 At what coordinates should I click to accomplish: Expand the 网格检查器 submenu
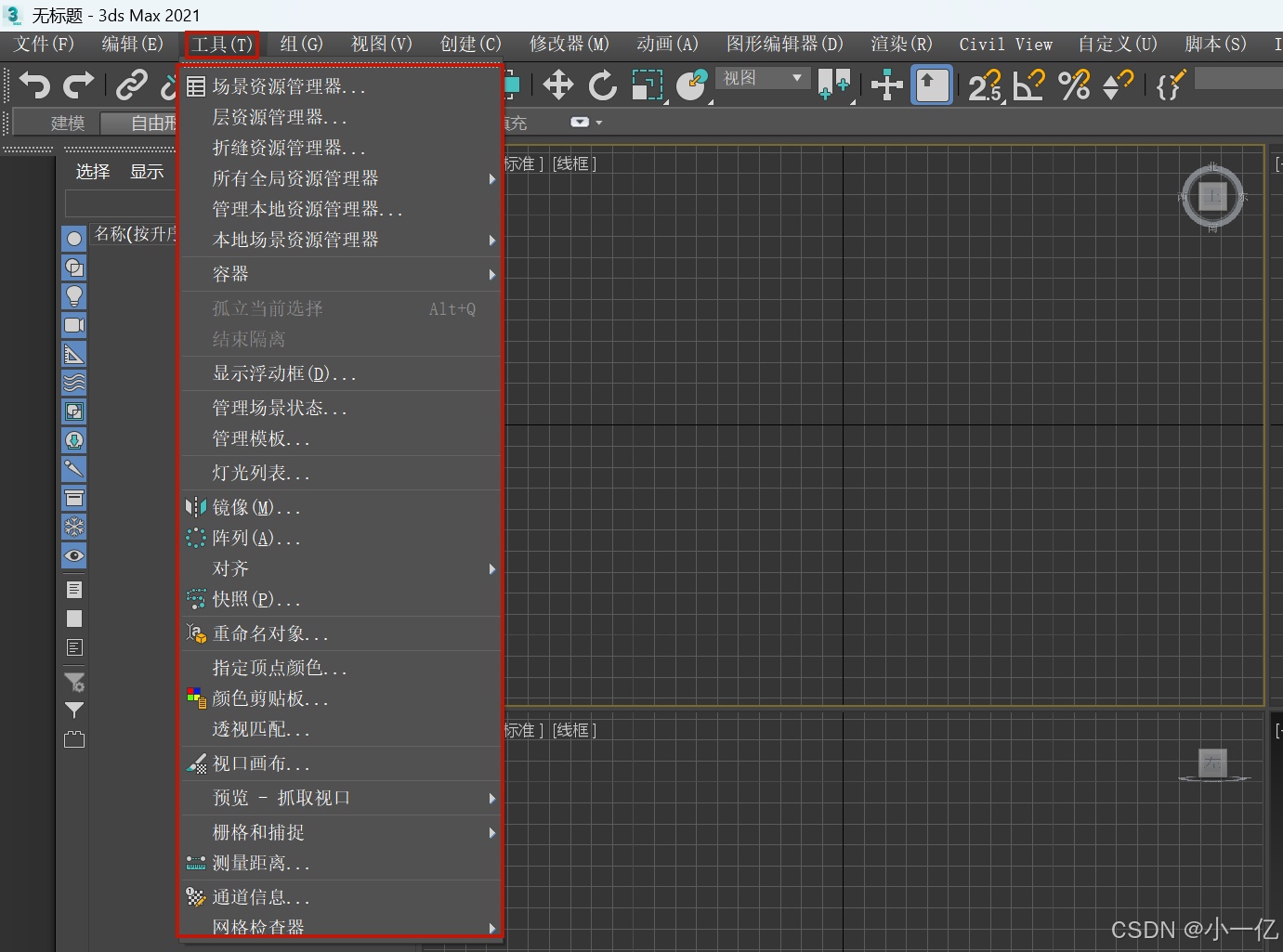pos(341,926)
